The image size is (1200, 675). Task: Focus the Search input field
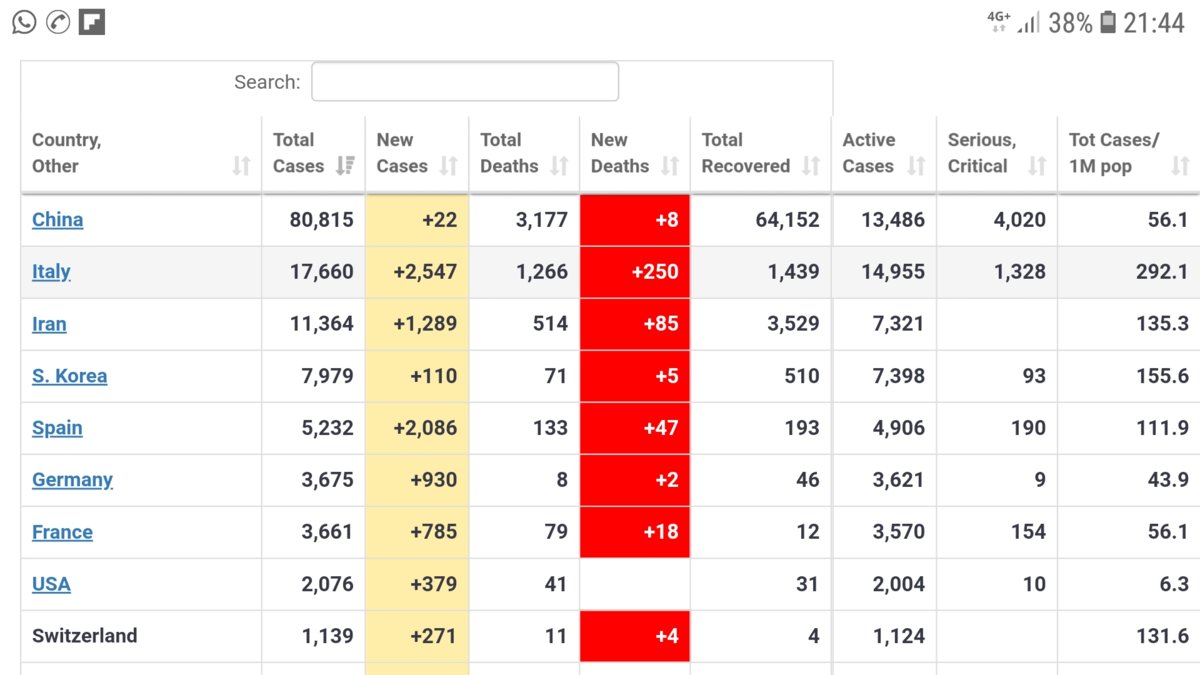tap(465, 82)
